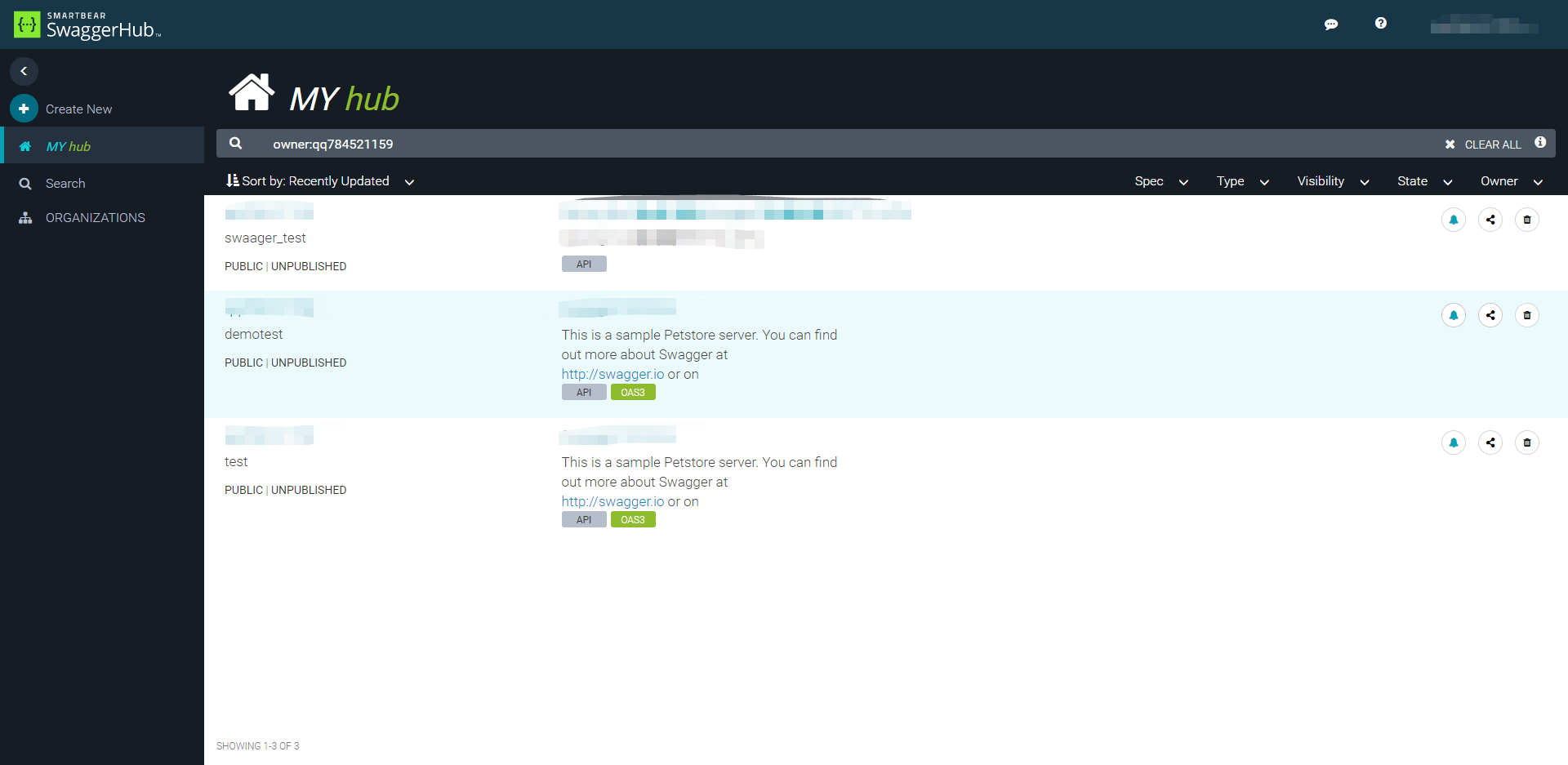Click the sidebar Search magnifier icon

coord(25,184)
